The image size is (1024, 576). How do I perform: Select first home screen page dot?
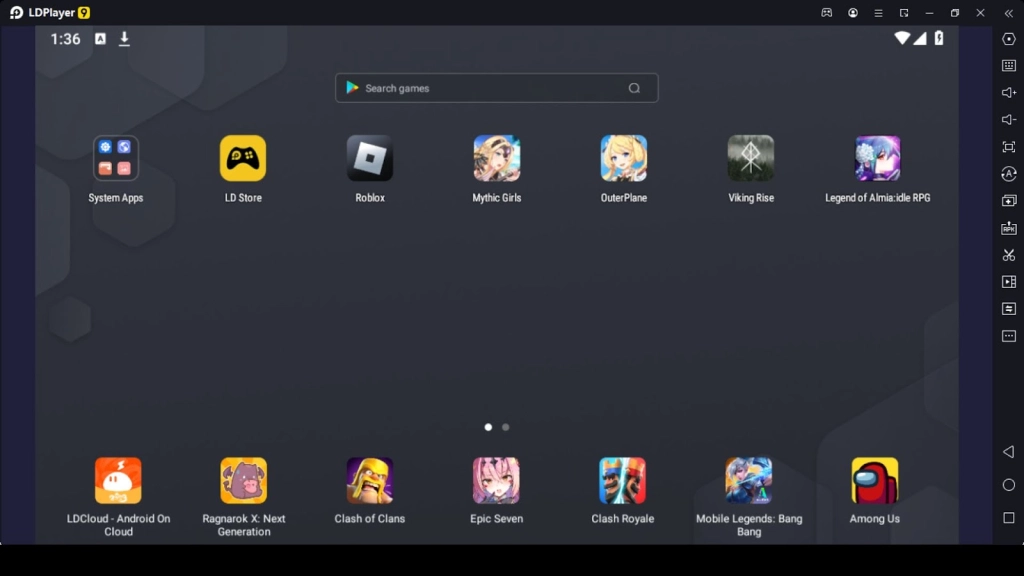pyautogui.click(x=488, y=427)
